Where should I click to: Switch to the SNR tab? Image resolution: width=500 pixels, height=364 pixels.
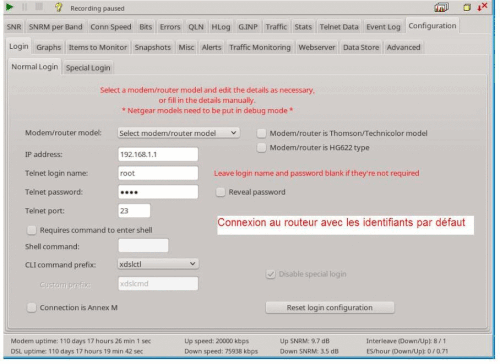14,27
